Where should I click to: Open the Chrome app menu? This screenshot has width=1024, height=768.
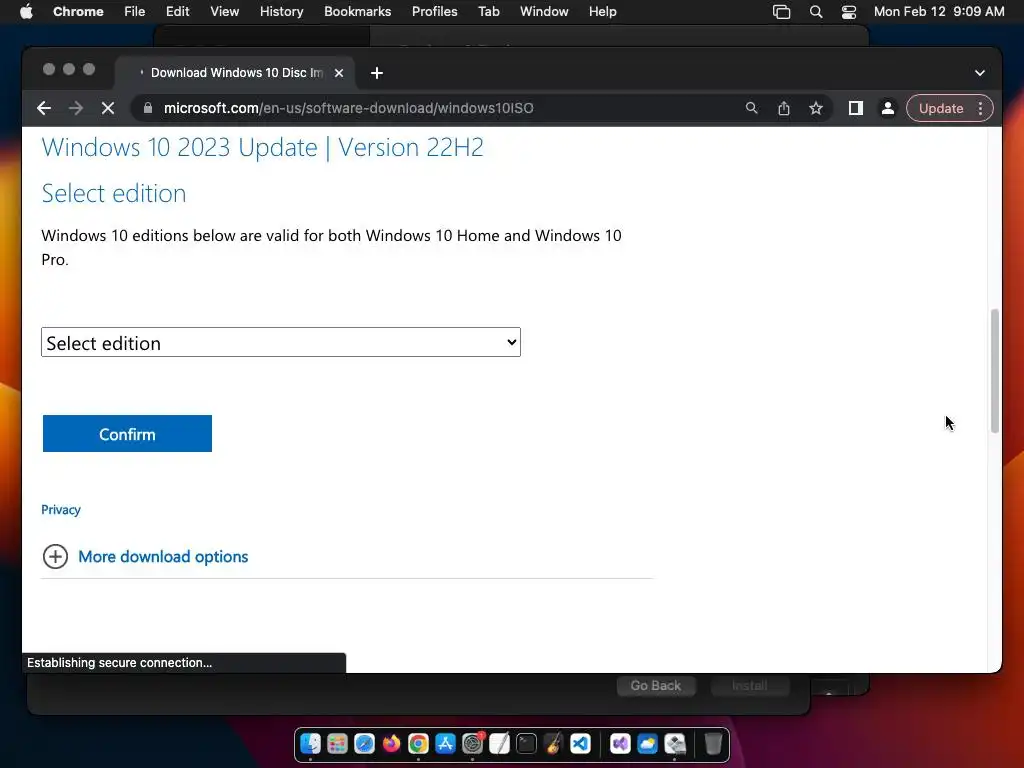(78, 12)
